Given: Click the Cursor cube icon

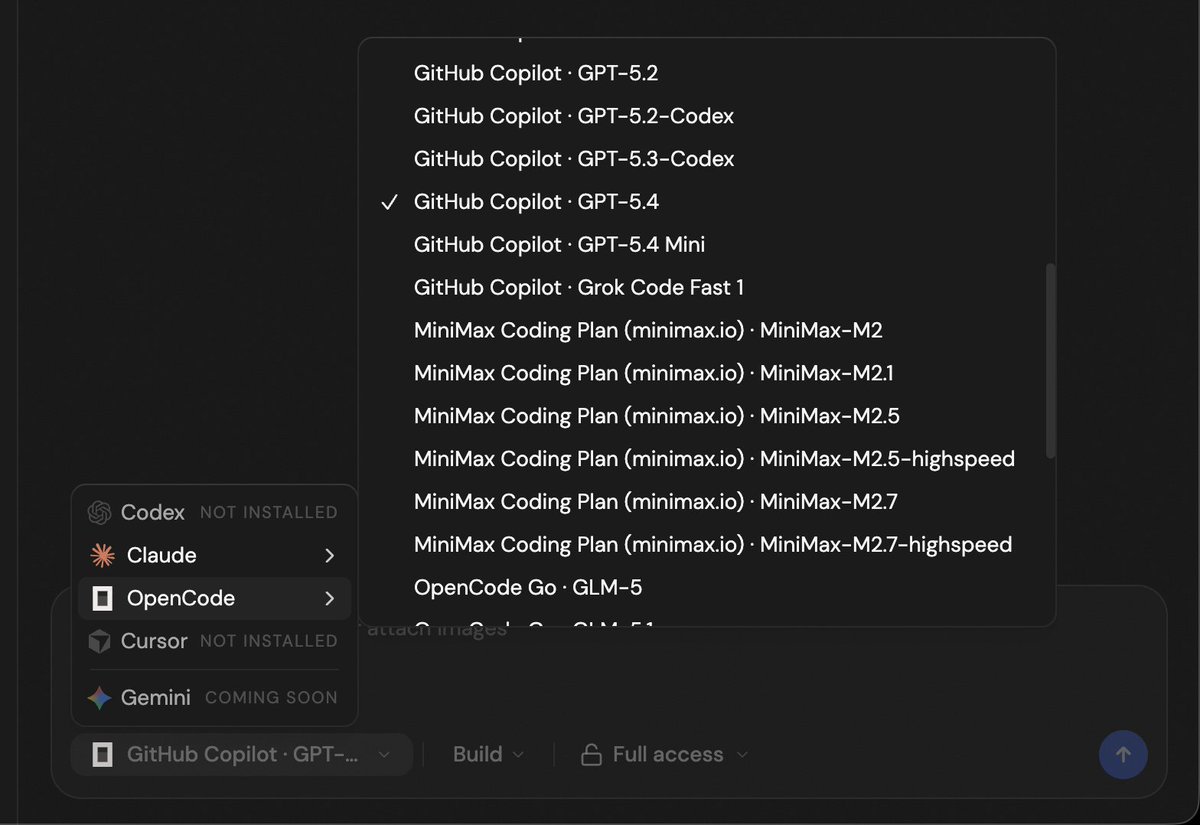Looking at the screenshot, I should click(99, 641).
